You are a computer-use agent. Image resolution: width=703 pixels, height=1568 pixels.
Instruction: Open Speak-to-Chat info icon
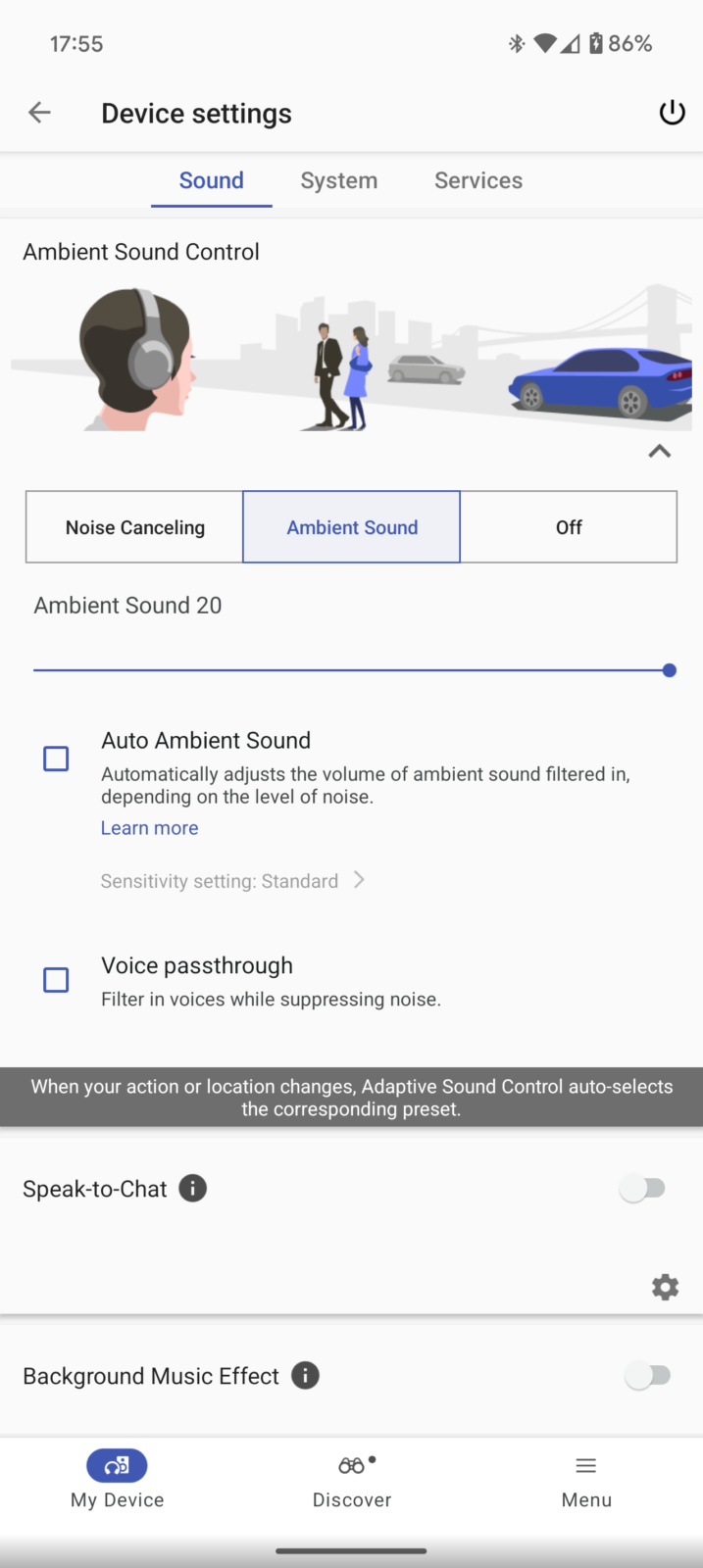(193, 1189)
